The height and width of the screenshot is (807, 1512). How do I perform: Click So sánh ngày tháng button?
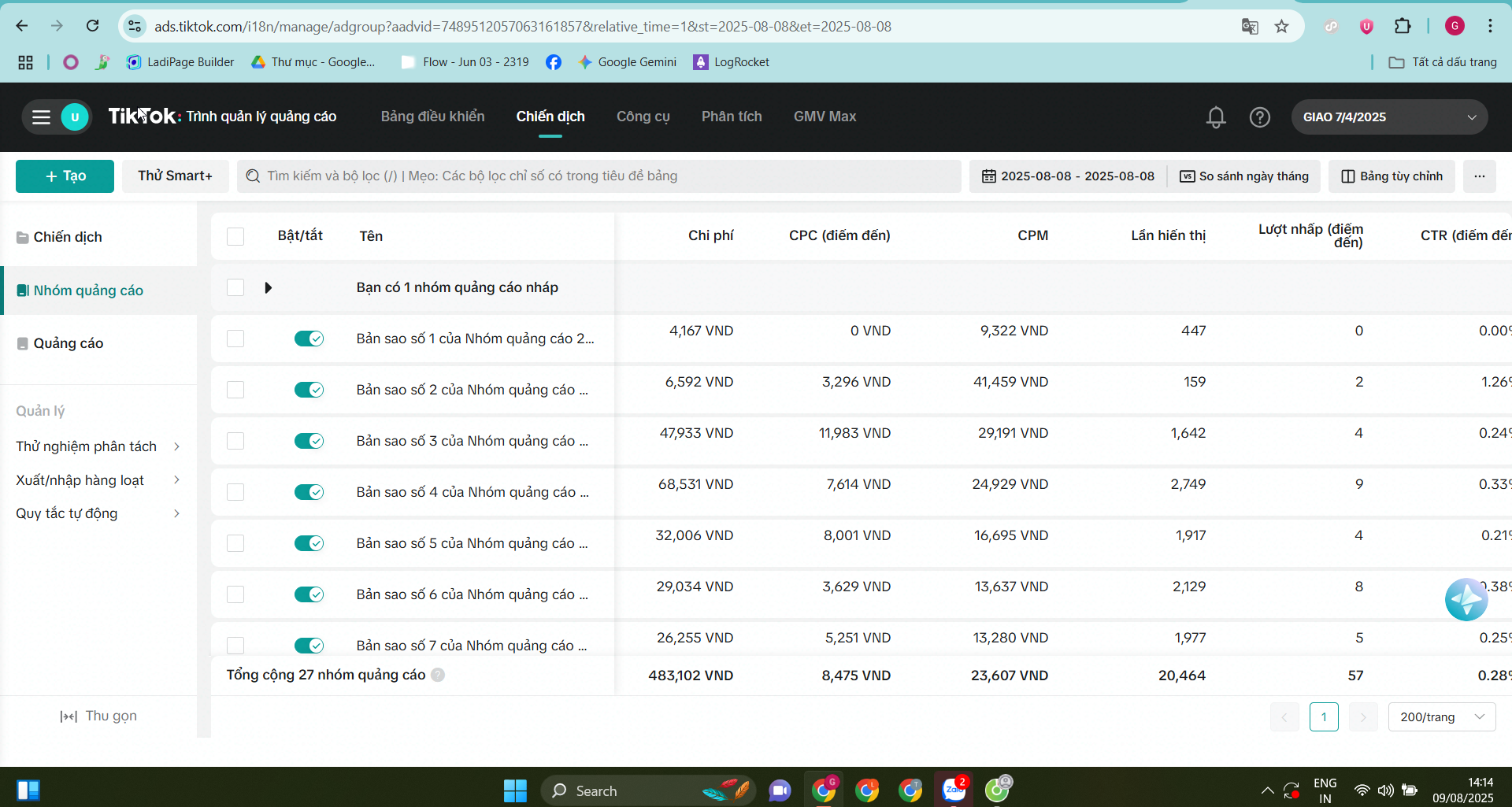[x=1243, y=176]
